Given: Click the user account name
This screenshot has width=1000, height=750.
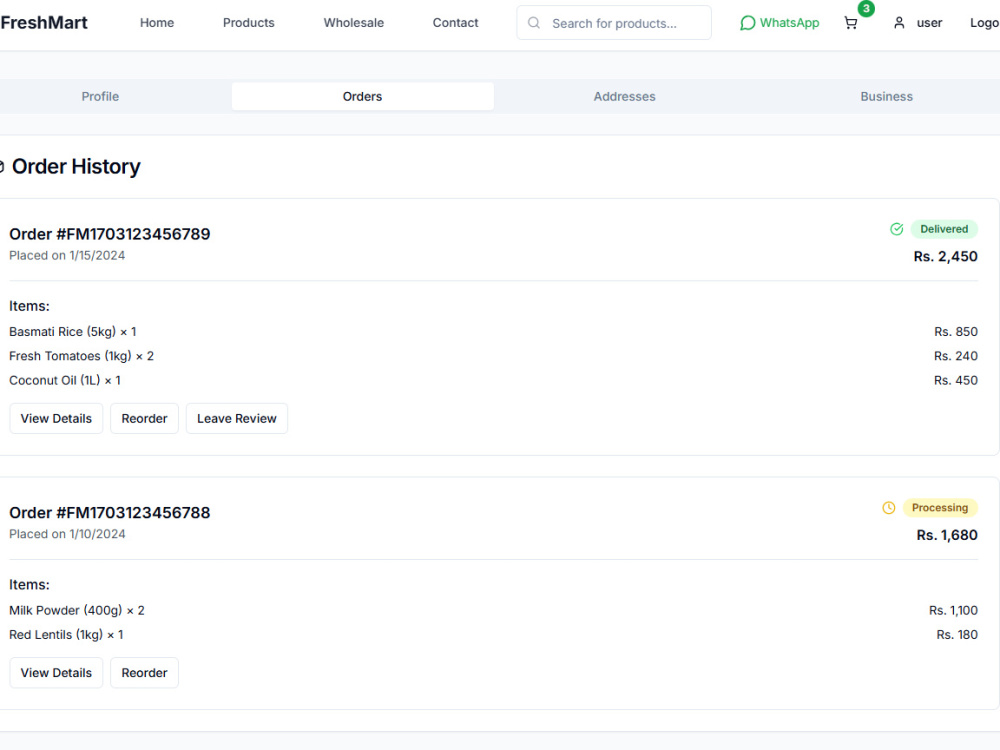Looking at the screenshot, I should (929, 23).
